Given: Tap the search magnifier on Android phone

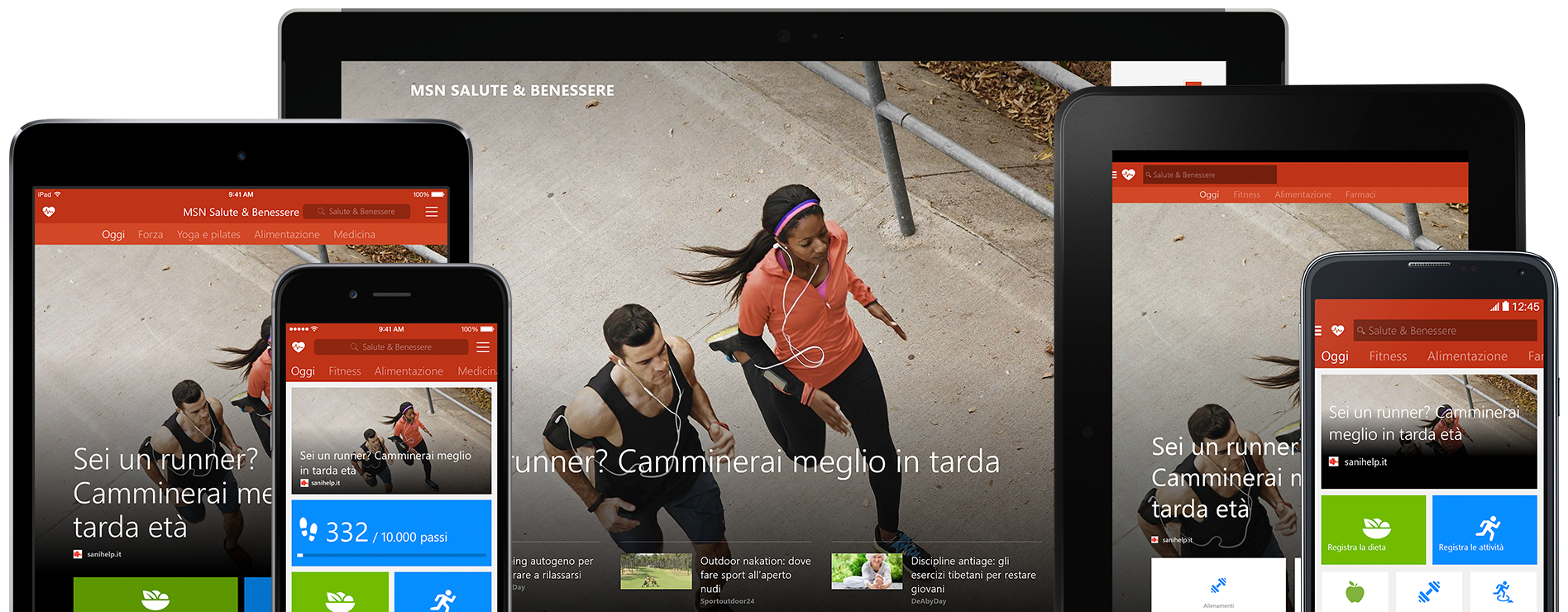Looking at the screenshot, I should (1361, 331).
